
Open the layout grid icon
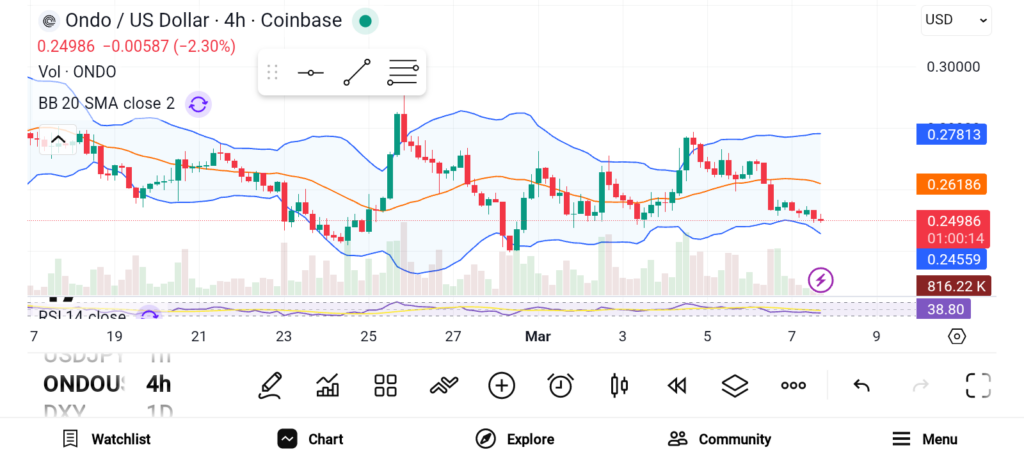tap(385, 385)
